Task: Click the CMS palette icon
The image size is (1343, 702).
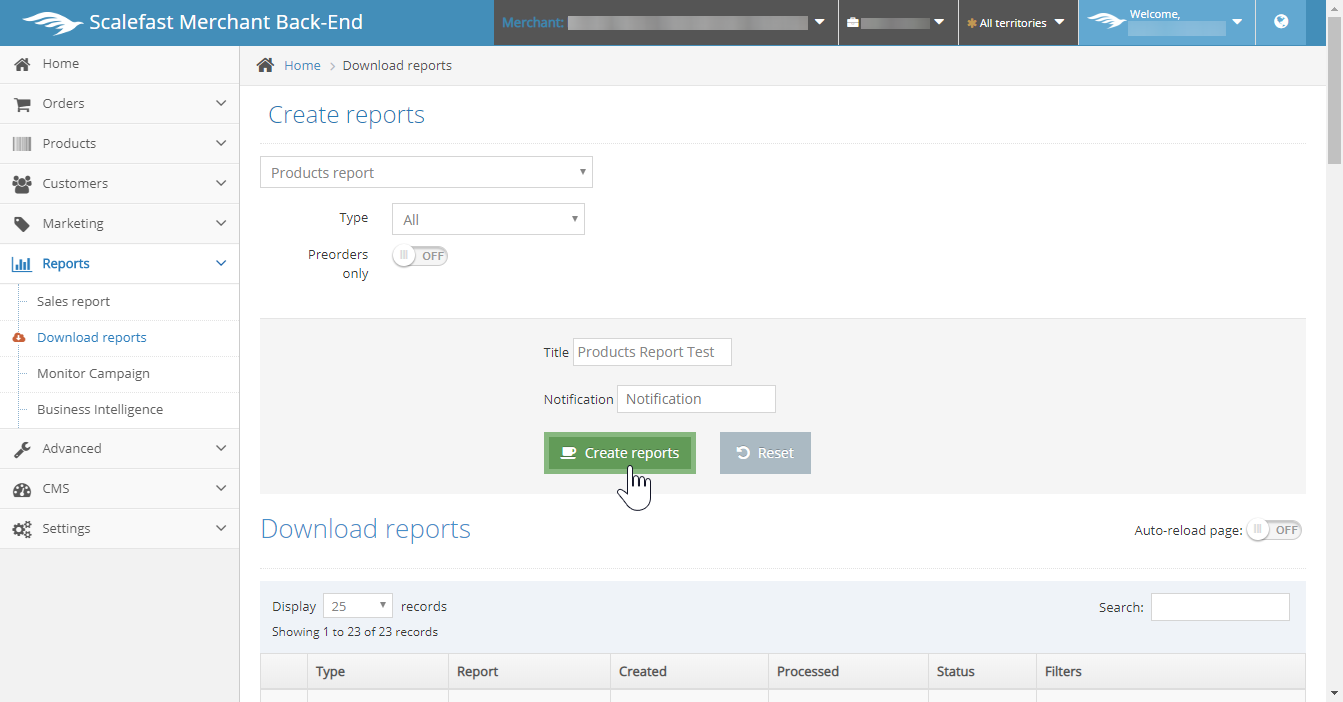Action: click(22, 489)
